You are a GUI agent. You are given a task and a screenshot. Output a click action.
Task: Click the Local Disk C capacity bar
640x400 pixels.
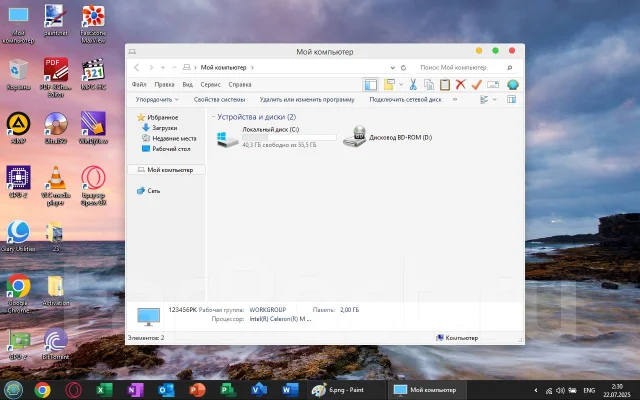[289, 138]
